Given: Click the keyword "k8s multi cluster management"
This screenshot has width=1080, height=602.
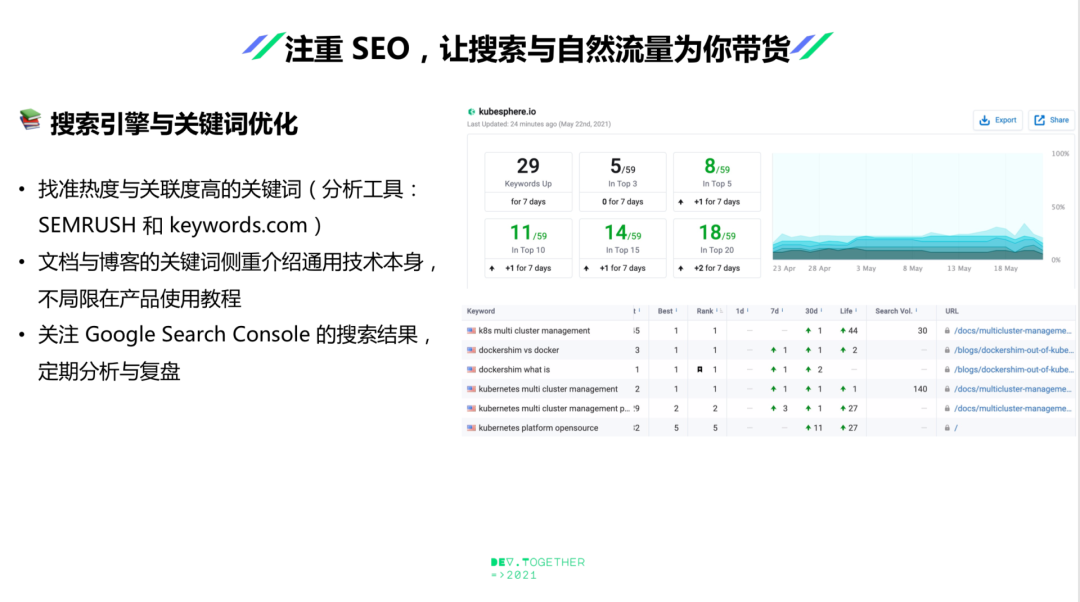Looking at the screenshot, I should click(x=534, y=331).
